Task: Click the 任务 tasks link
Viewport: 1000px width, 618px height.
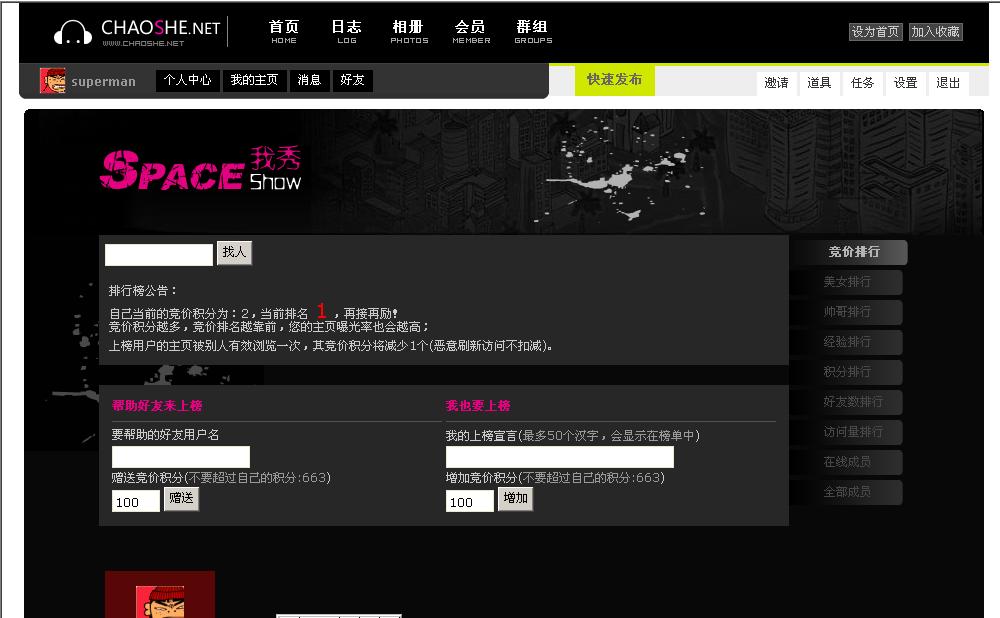Action: pyautogui.click(x=862, y=83)
